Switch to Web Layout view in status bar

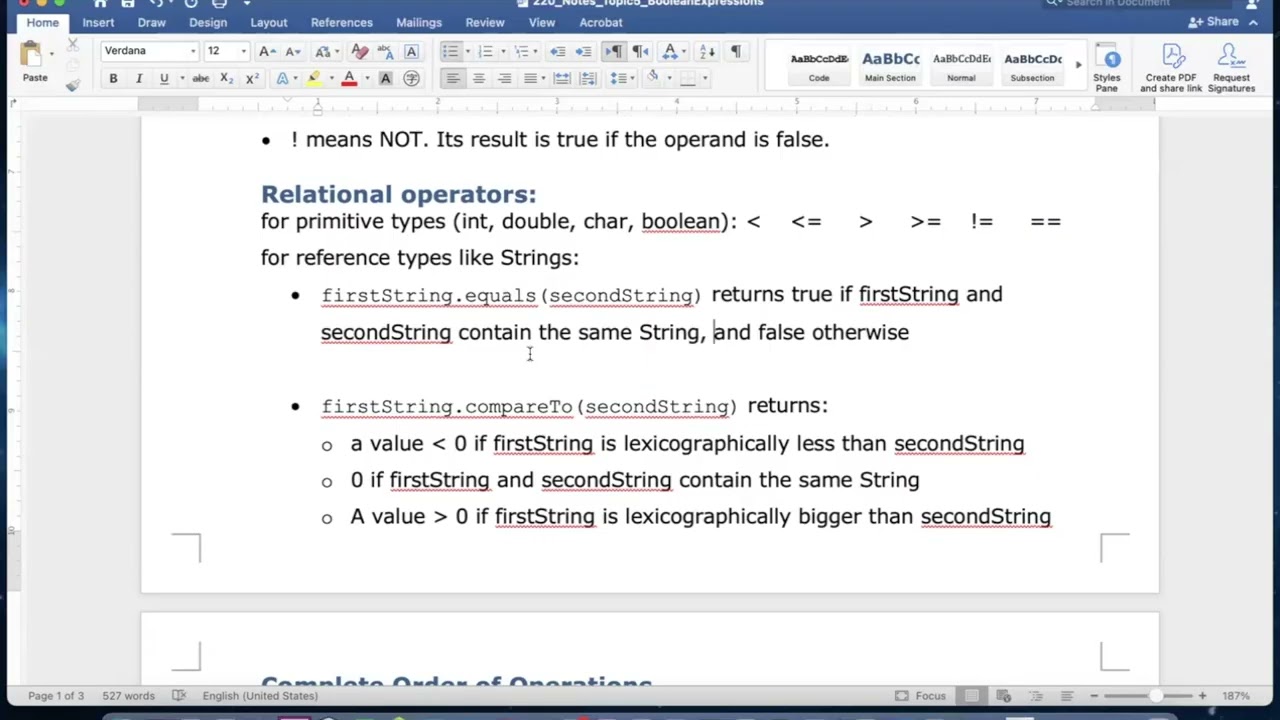point(1003,696)
